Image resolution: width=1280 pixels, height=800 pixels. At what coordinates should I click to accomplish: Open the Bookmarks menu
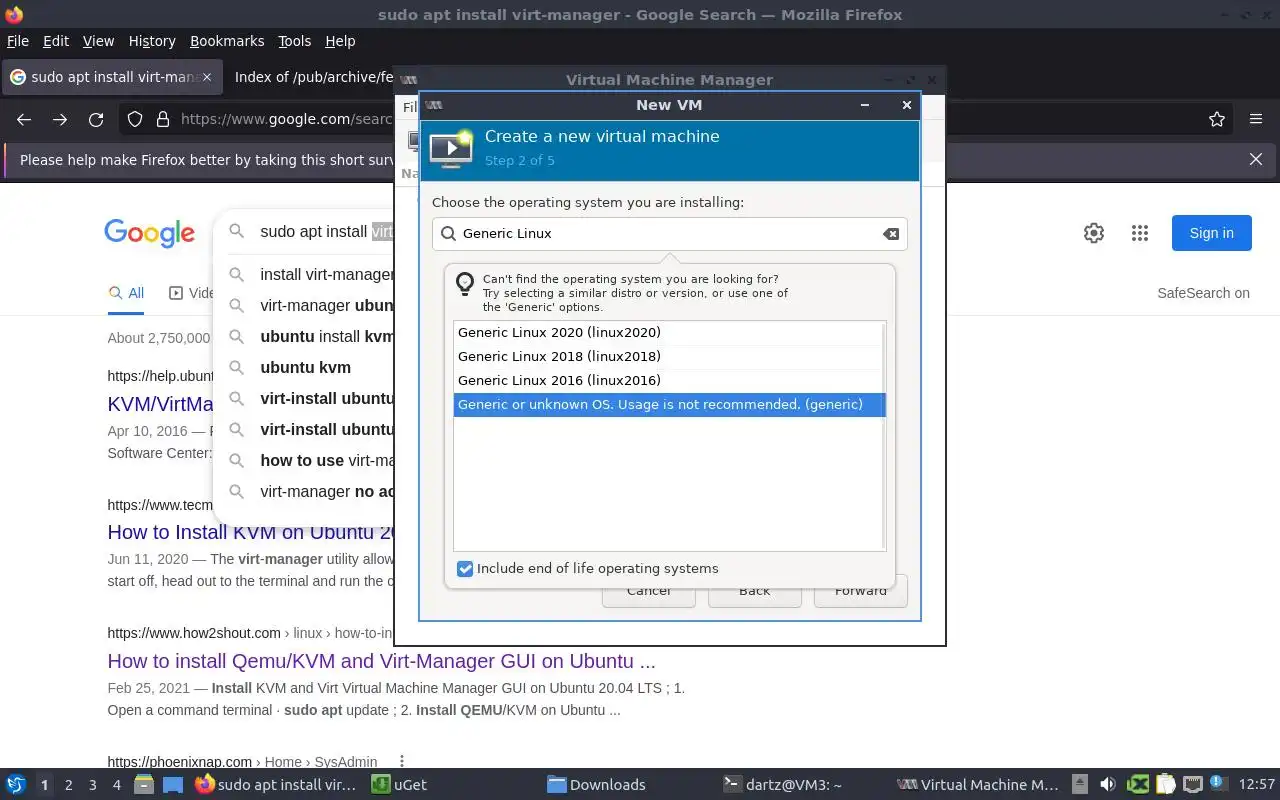pyautogui.click(x=227, y=41)
